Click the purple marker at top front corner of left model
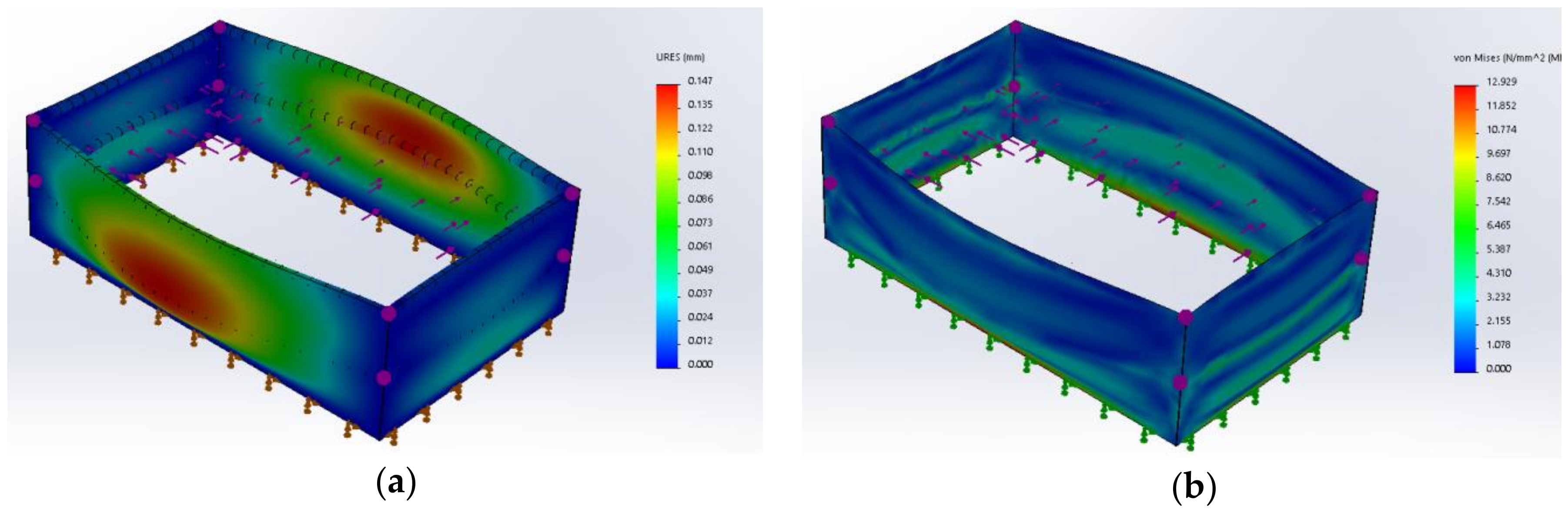 pos(388,314)
